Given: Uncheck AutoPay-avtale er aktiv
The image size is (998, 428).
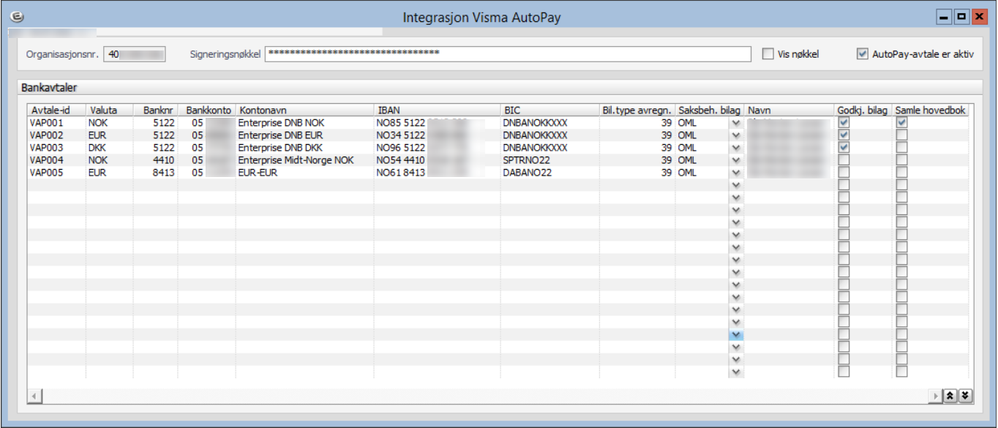Looking at the screenshot, I should 862,54.
